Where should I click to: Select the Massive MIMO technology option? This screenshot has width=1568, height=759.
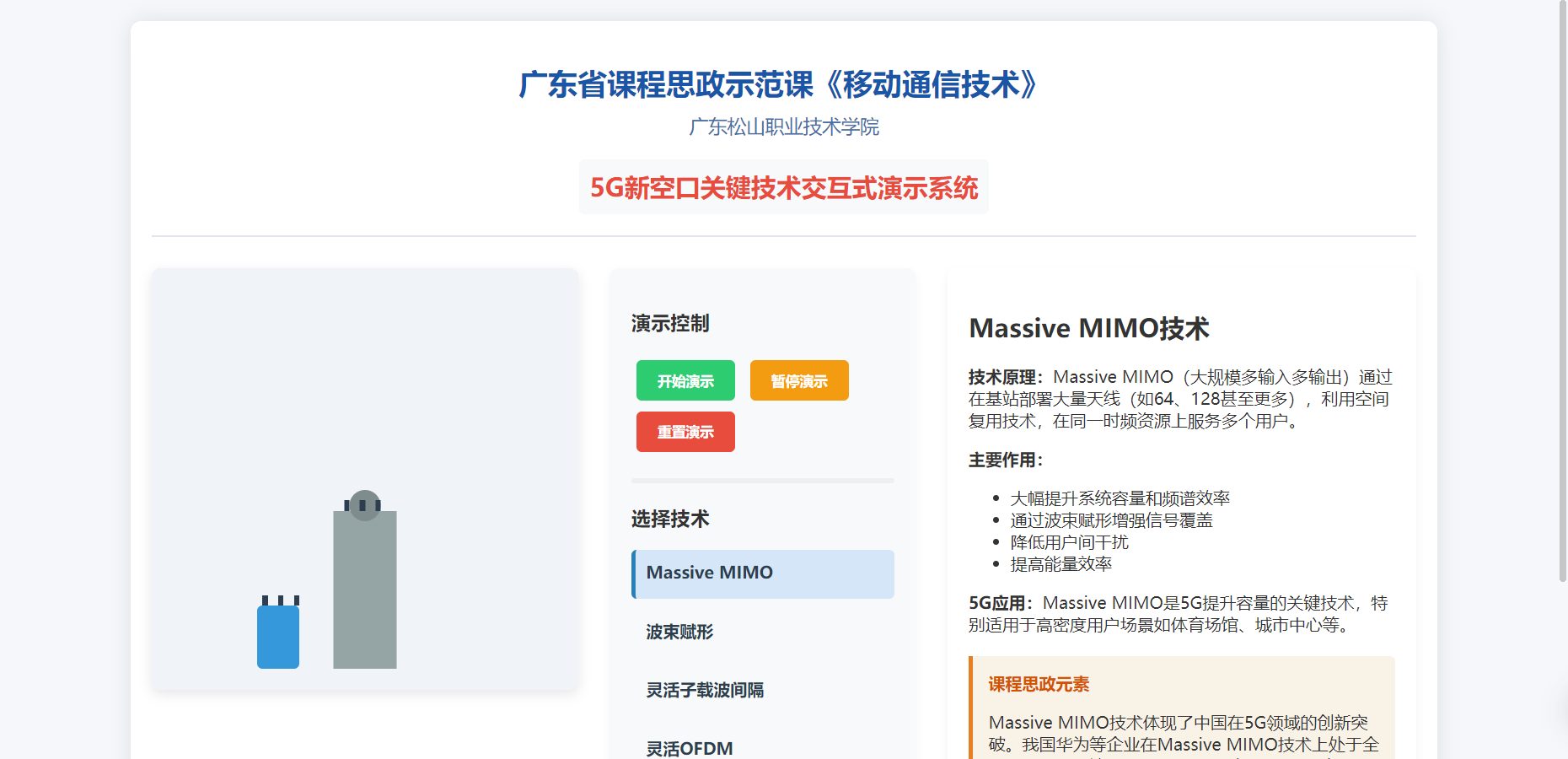763,573
